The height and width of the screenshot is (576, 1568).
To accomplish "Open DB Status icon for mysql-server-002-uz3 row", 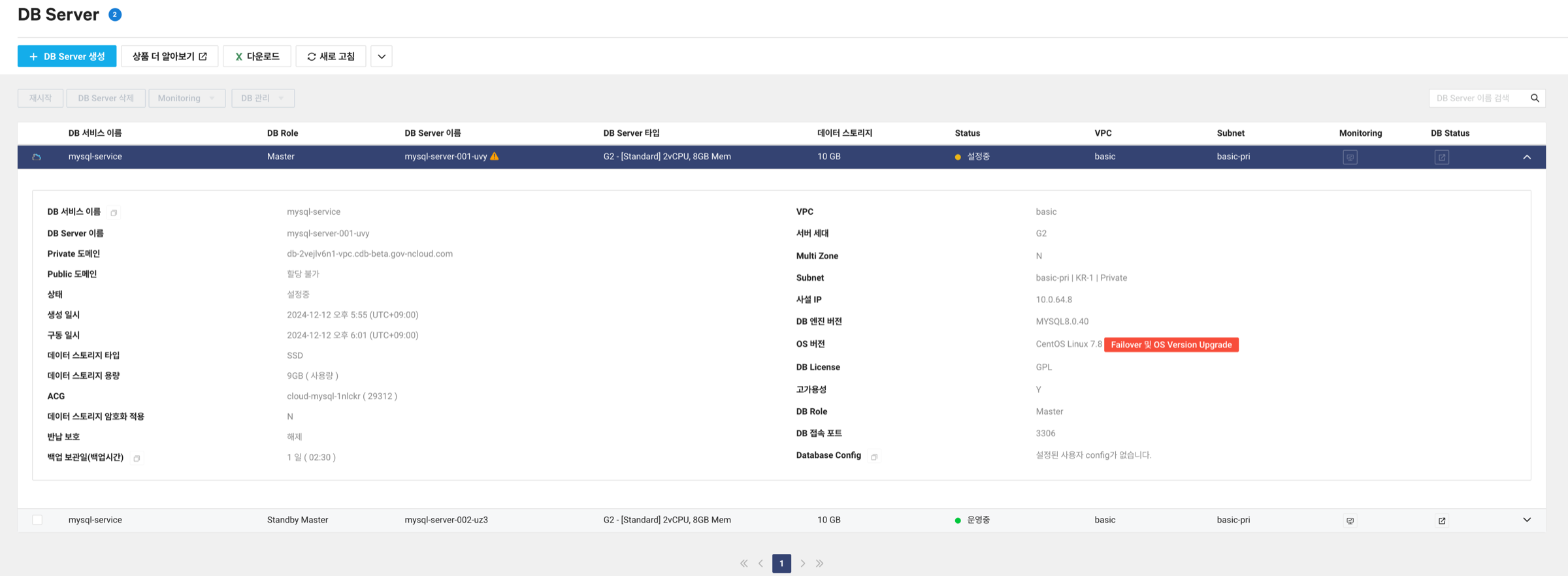I will 1442,520.
